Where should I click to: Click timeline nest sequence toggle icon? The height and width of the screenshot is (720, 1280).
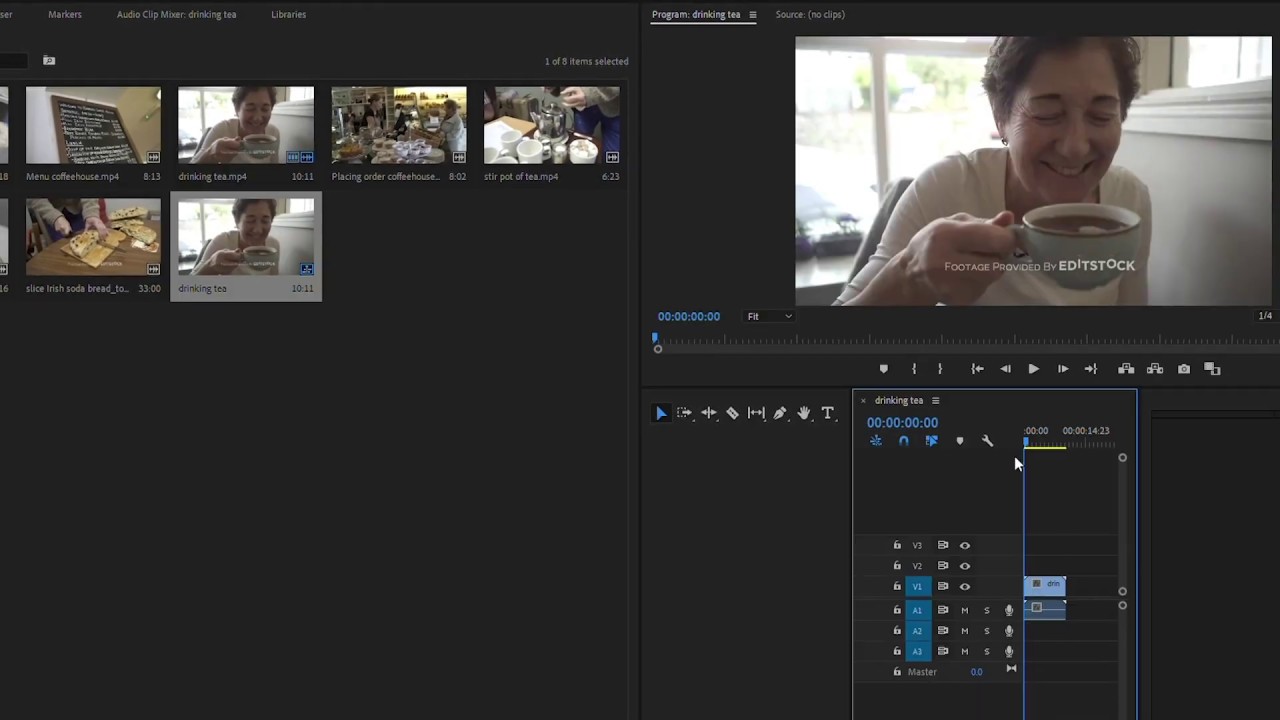coord(876,441)
